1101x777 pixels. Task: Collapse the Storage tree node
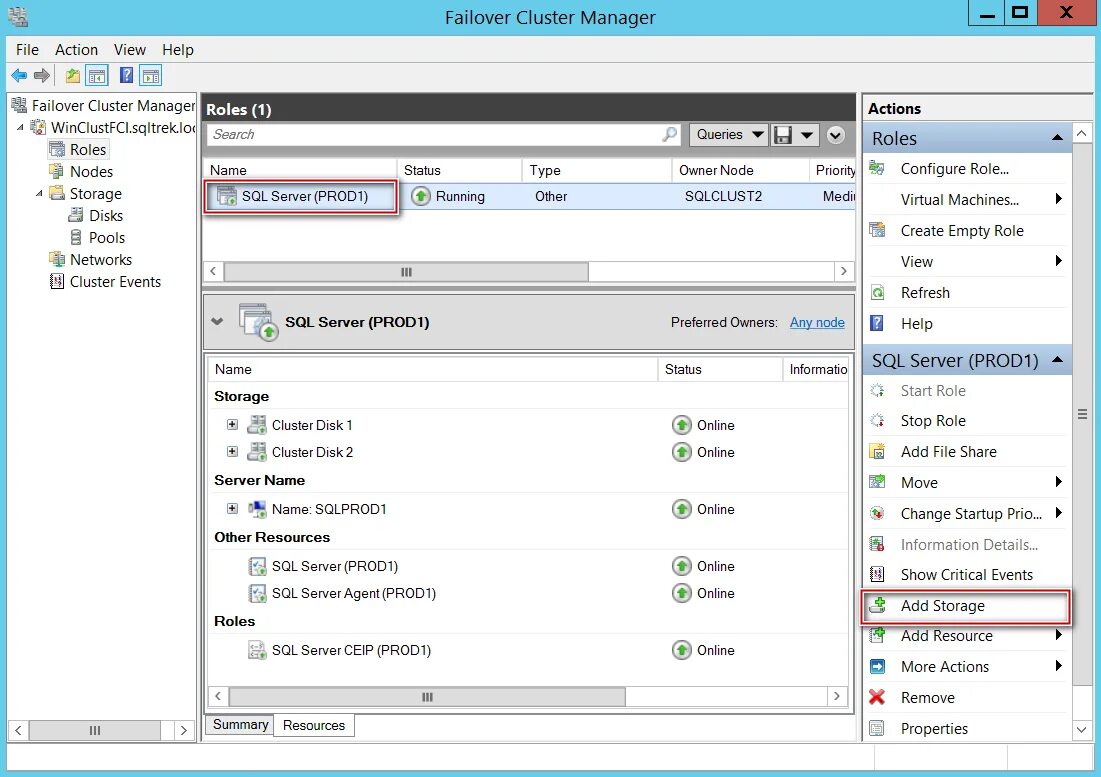click(39, 193)
